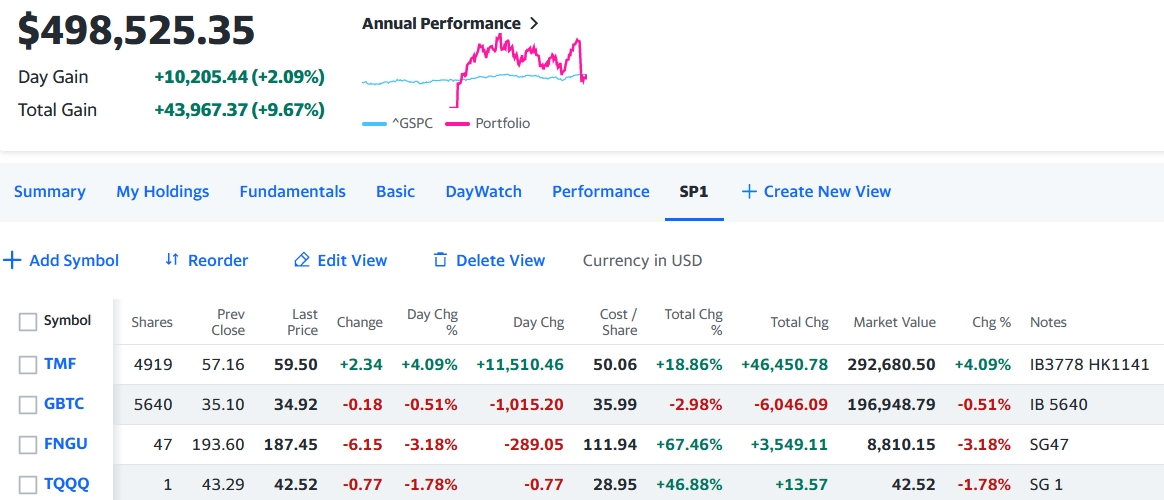Screen dimensions: 1164x500
Task: Switch to the Summary tab
Action: [50, 191]
